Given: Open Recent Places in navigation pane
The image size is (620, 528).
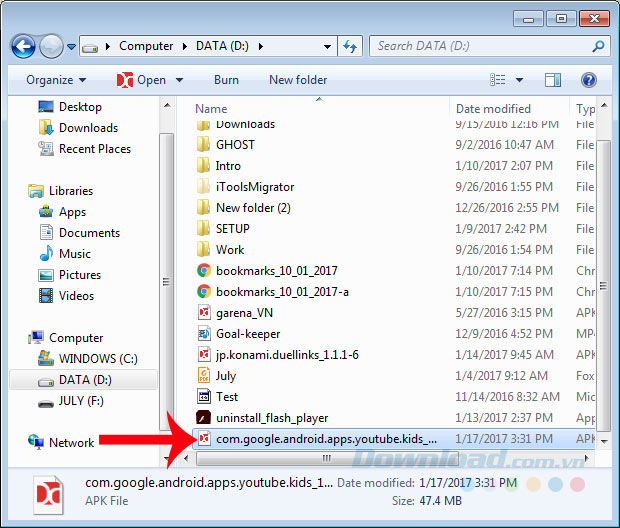Looking at the screenshot, I should pyautogui.click(x=84, y=149).
